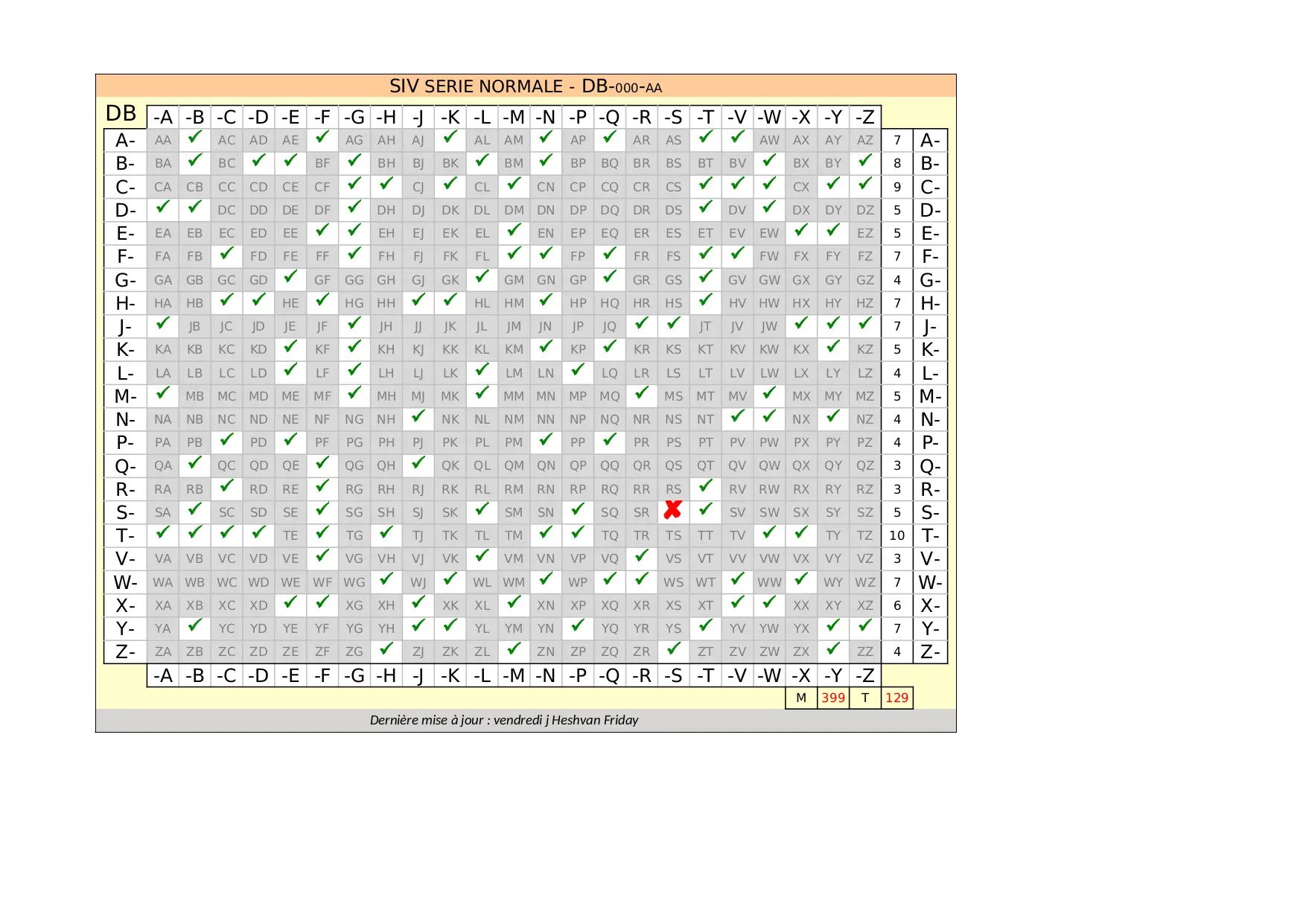Click the checkmark in row B-, column -Z
The width and height of the screenshot is (1306, 924).
click(x=865, y=161)
